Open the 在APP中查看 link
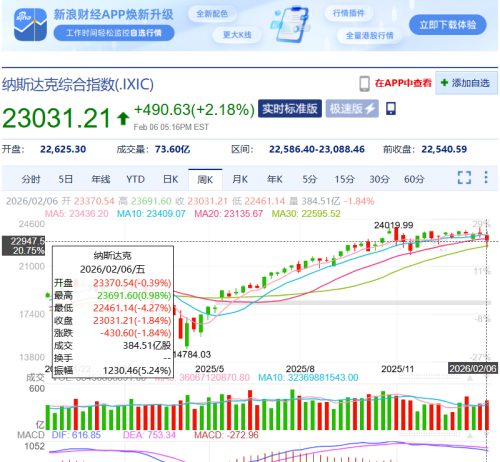The width and height of the screenshot is (500, 462). coord(403,83)
